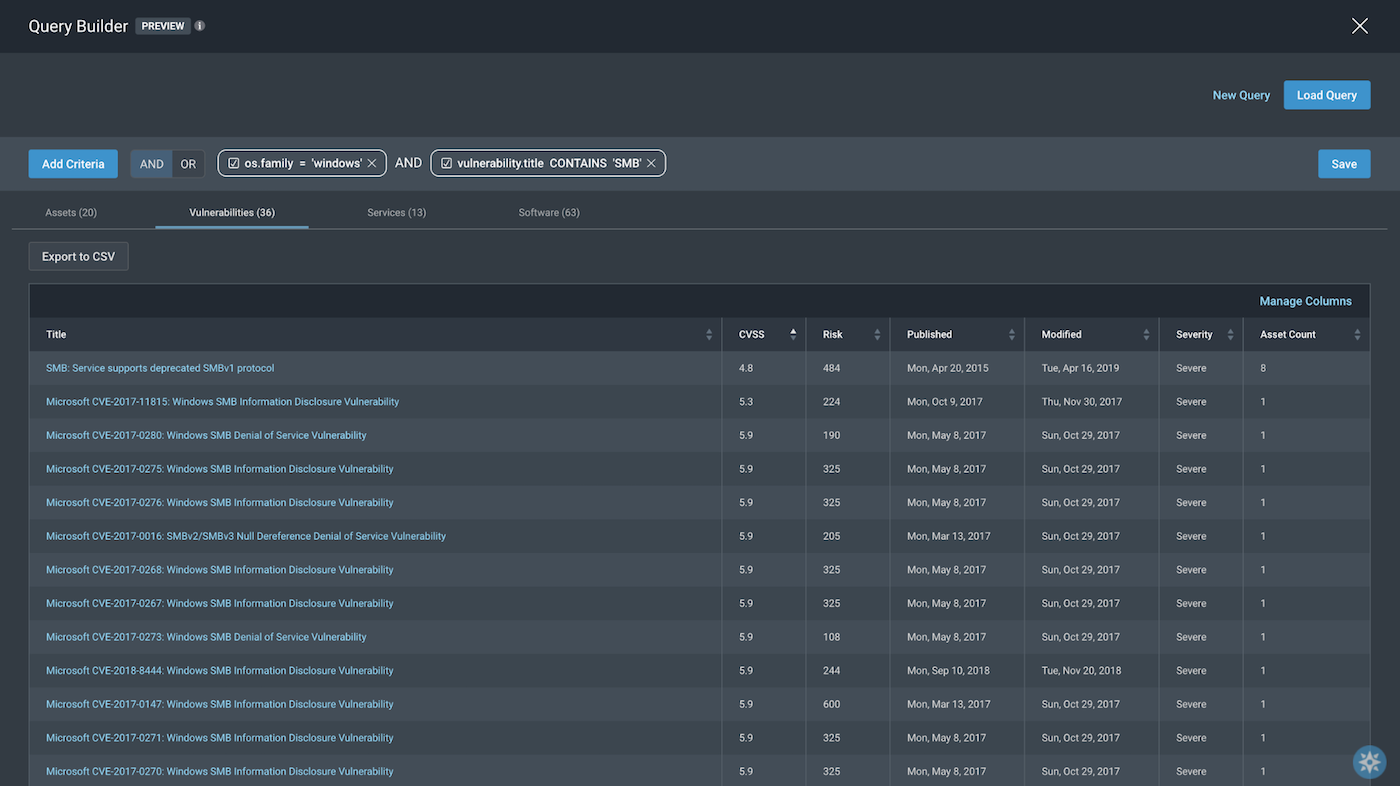
Task: Open the snowflake help widget icon
Action: click(x=1369, y=762)
